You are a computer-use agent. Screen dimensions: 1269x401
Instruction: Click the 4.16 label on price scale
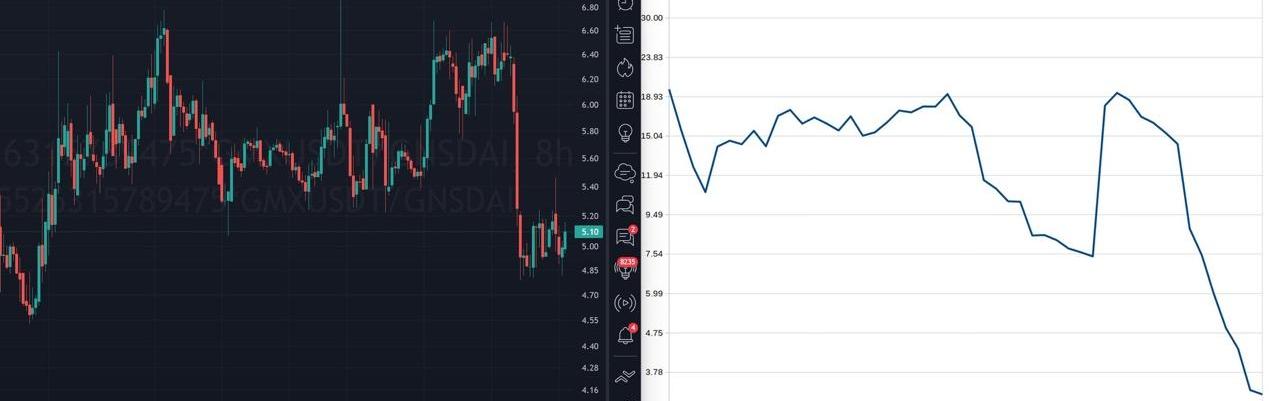point(590,390)
